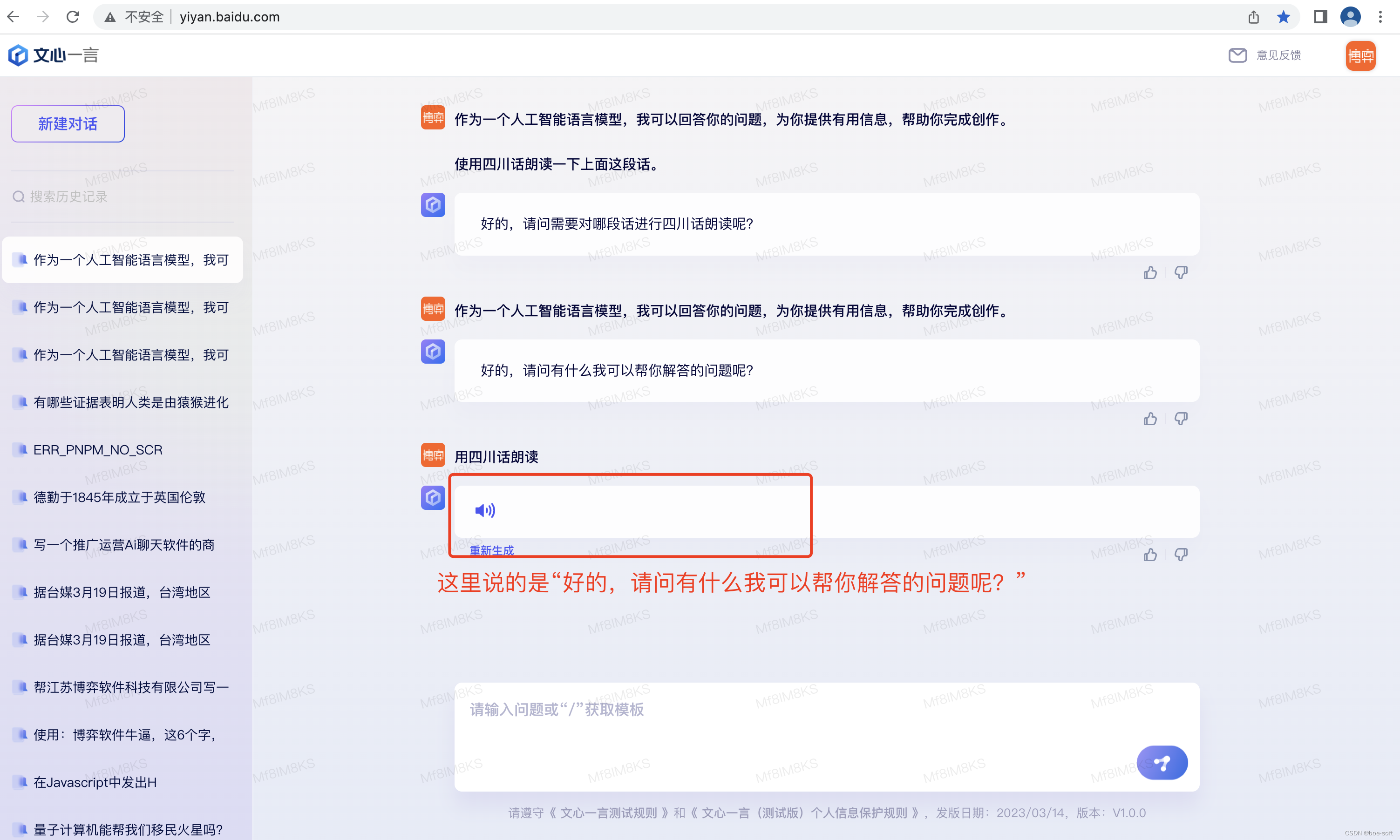1400x840 pixels.
Task: Click the search icon in 搜索历史记录
Action: point(19,196)
